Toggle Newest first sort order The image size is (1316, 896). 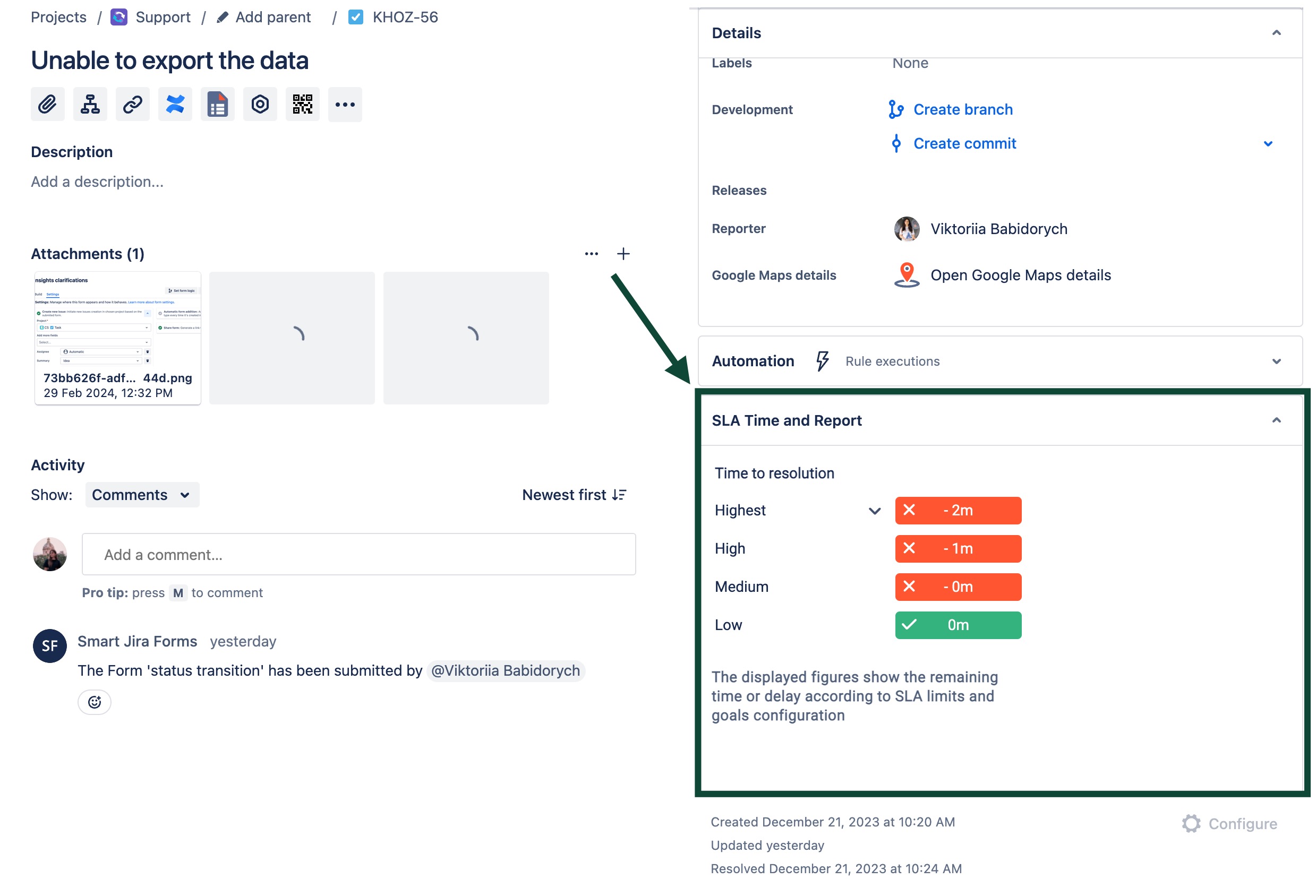point(574,495)
